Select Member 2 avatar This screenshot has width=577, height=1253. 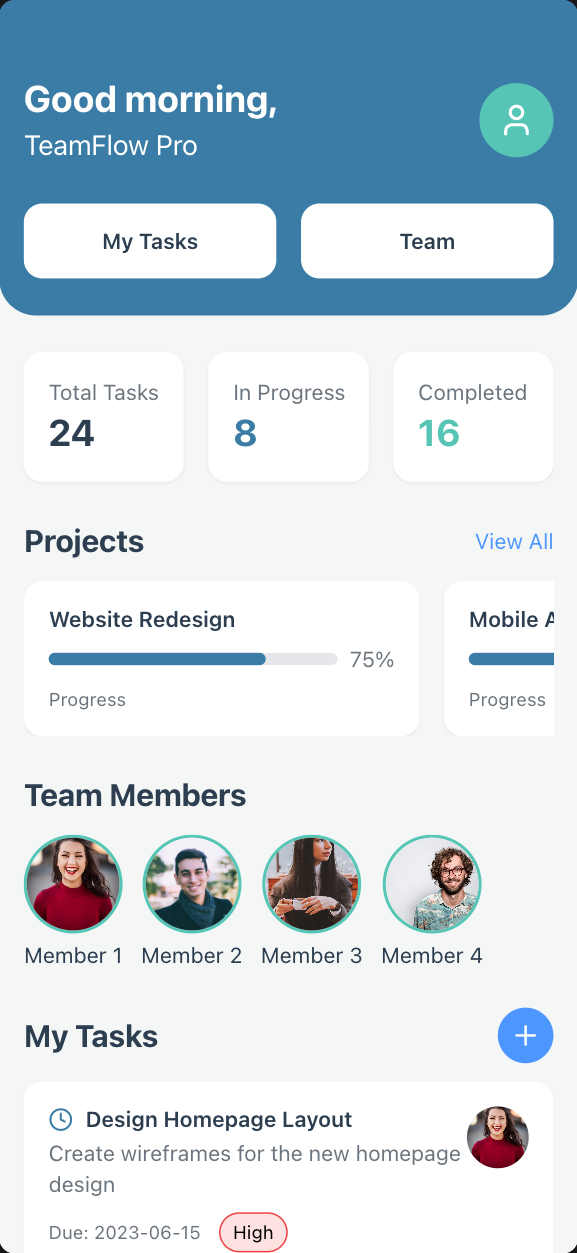pos(192,884)
